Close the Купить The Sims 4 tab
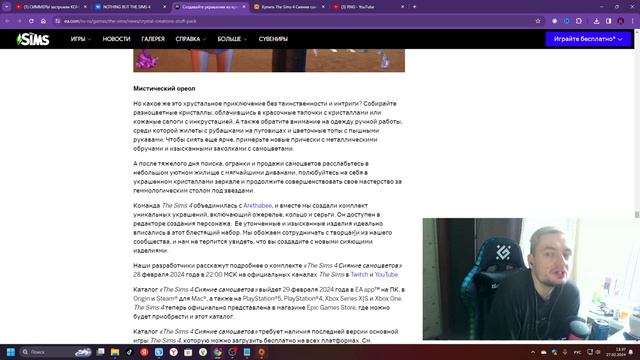The width and height of the screenshot is (640, 360). (x=323, y=7)
